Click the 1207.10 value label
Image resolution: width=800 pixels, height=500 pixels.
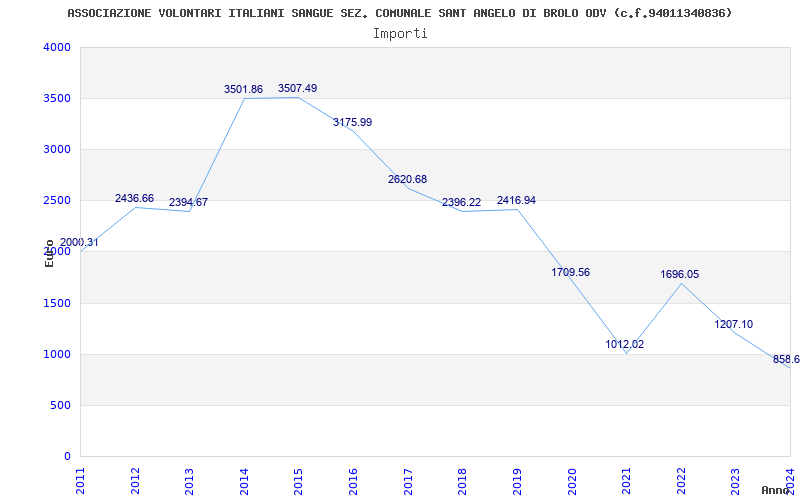pos(734,324)
